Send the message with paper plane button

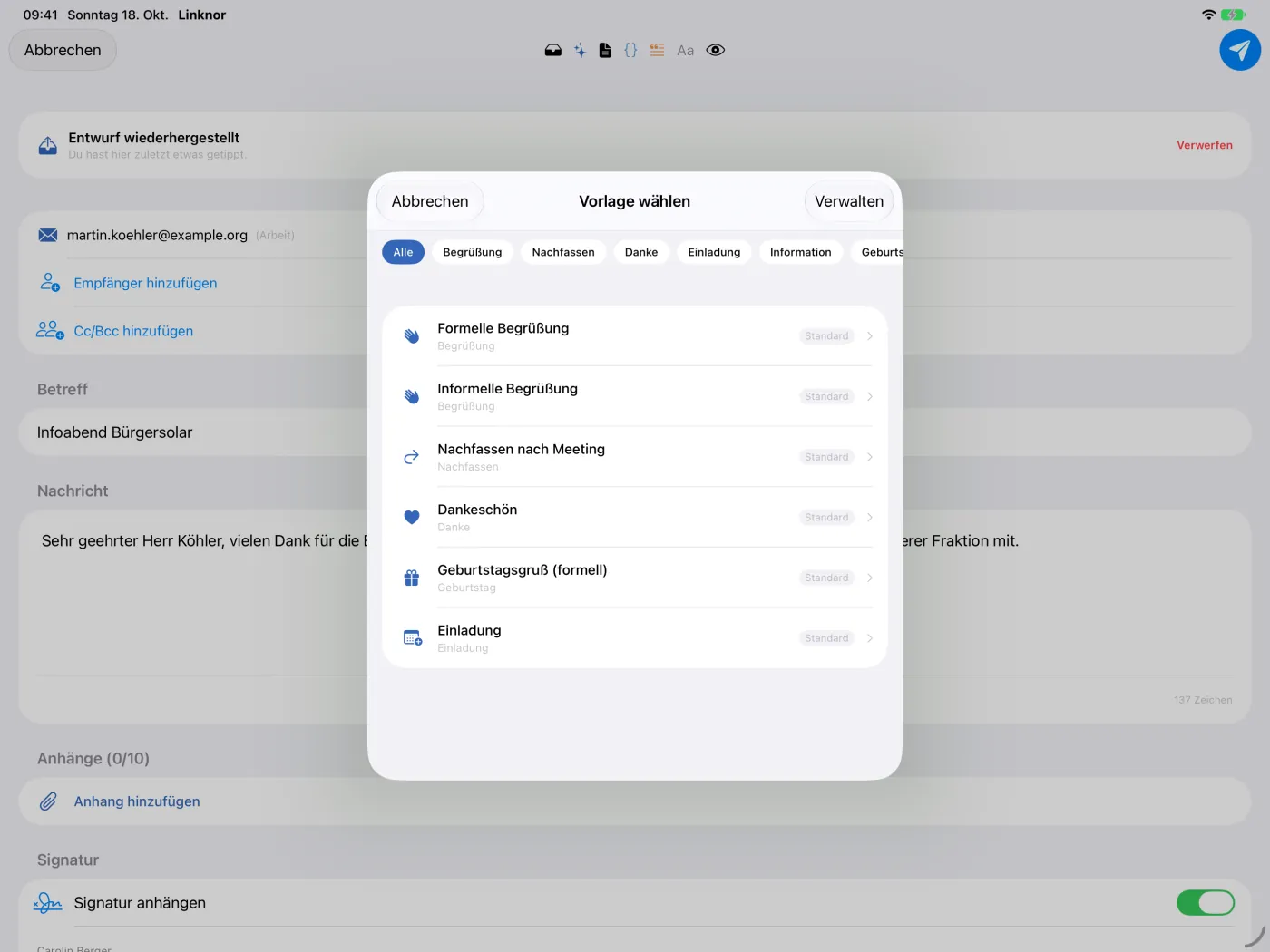pos(1240,50)
